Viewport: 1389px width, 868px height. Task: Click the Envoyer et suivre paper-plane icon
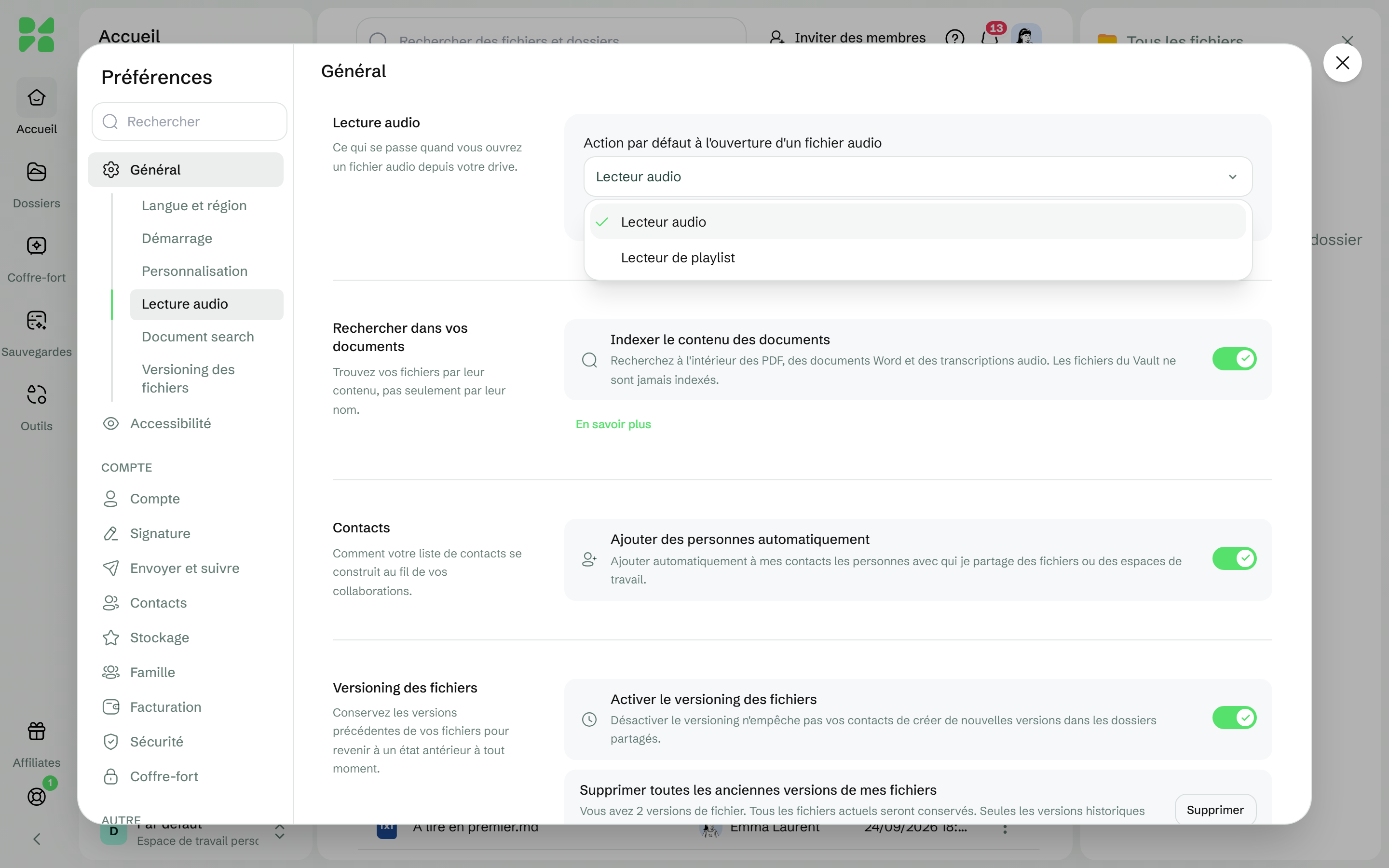(x=111, y=568)
